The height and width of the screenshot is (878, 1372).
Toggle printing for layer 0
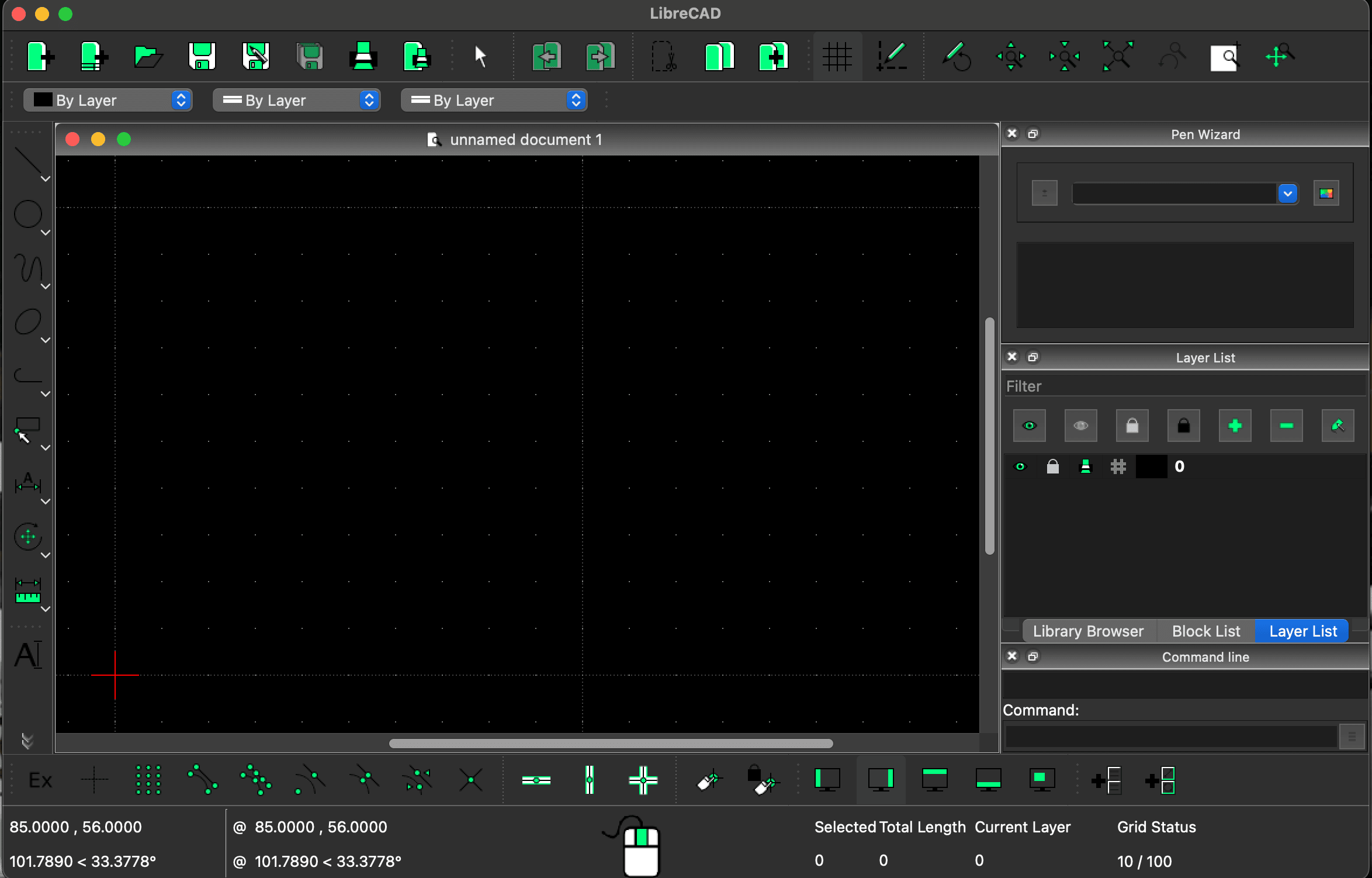point(1086,466)
